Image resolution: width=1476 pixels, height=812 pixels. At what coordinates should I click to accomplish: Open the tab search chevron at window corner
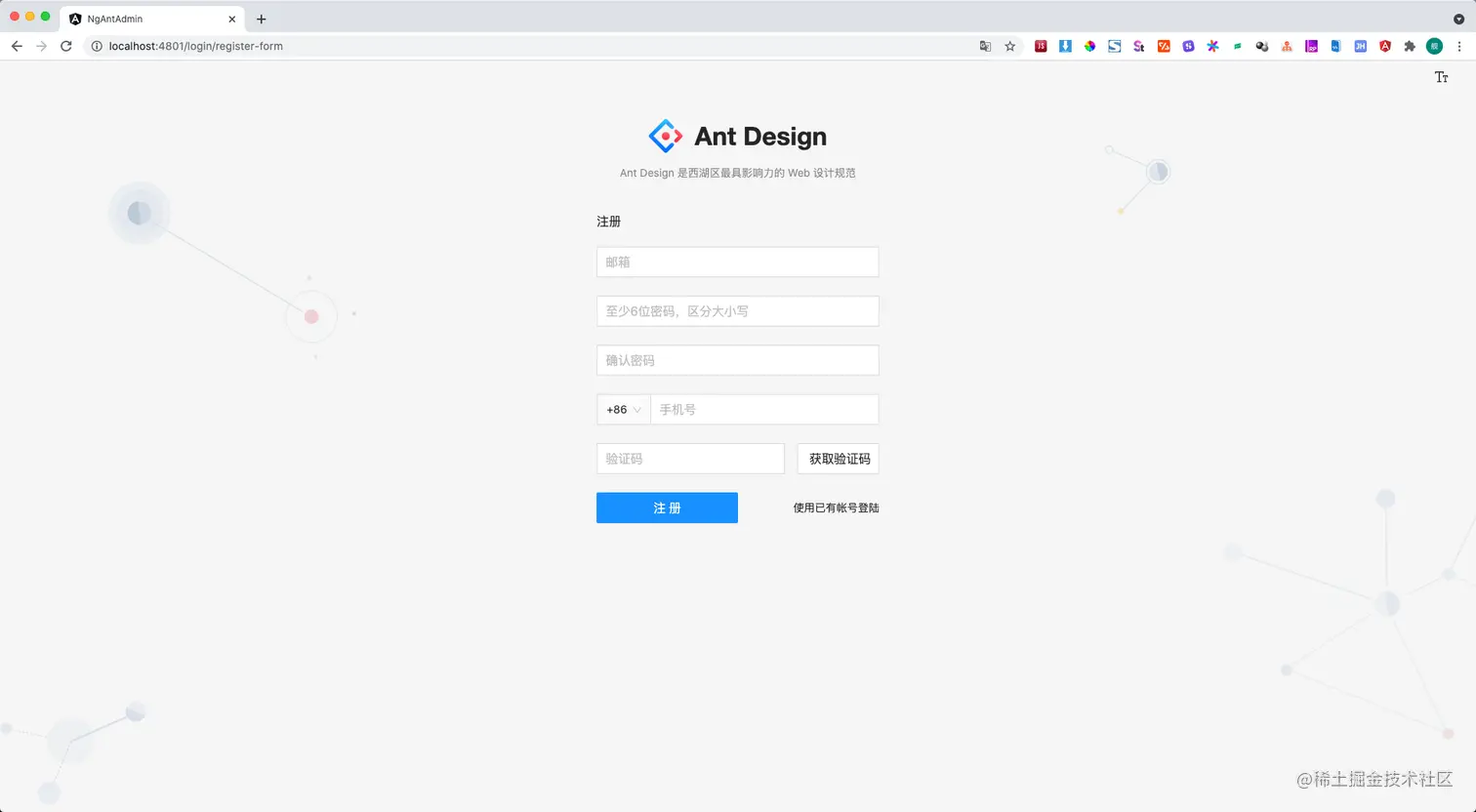1459,19
